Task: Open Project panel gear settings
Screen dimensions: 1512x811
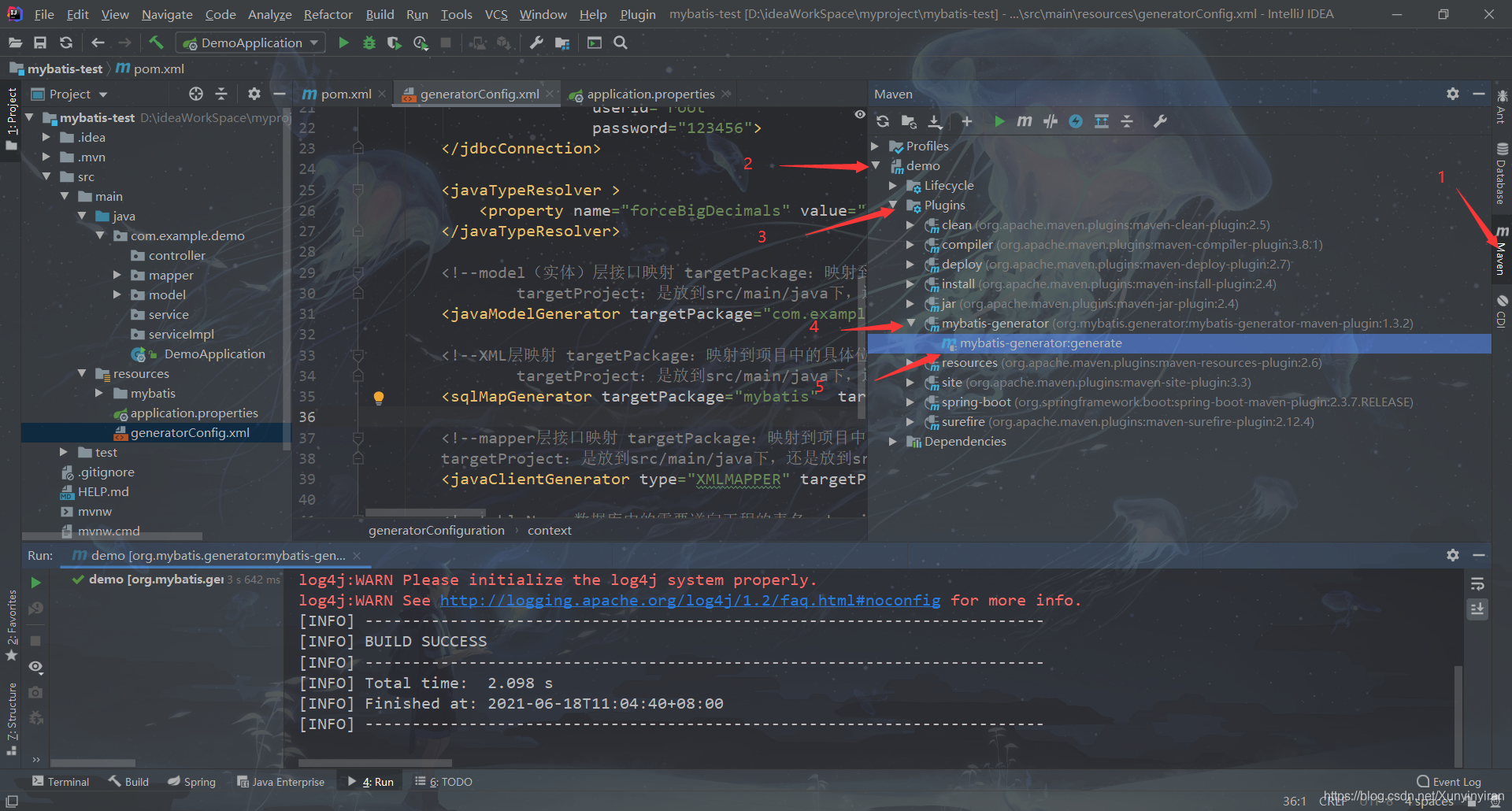Action: pyautogui.click(x=254, y=94)
